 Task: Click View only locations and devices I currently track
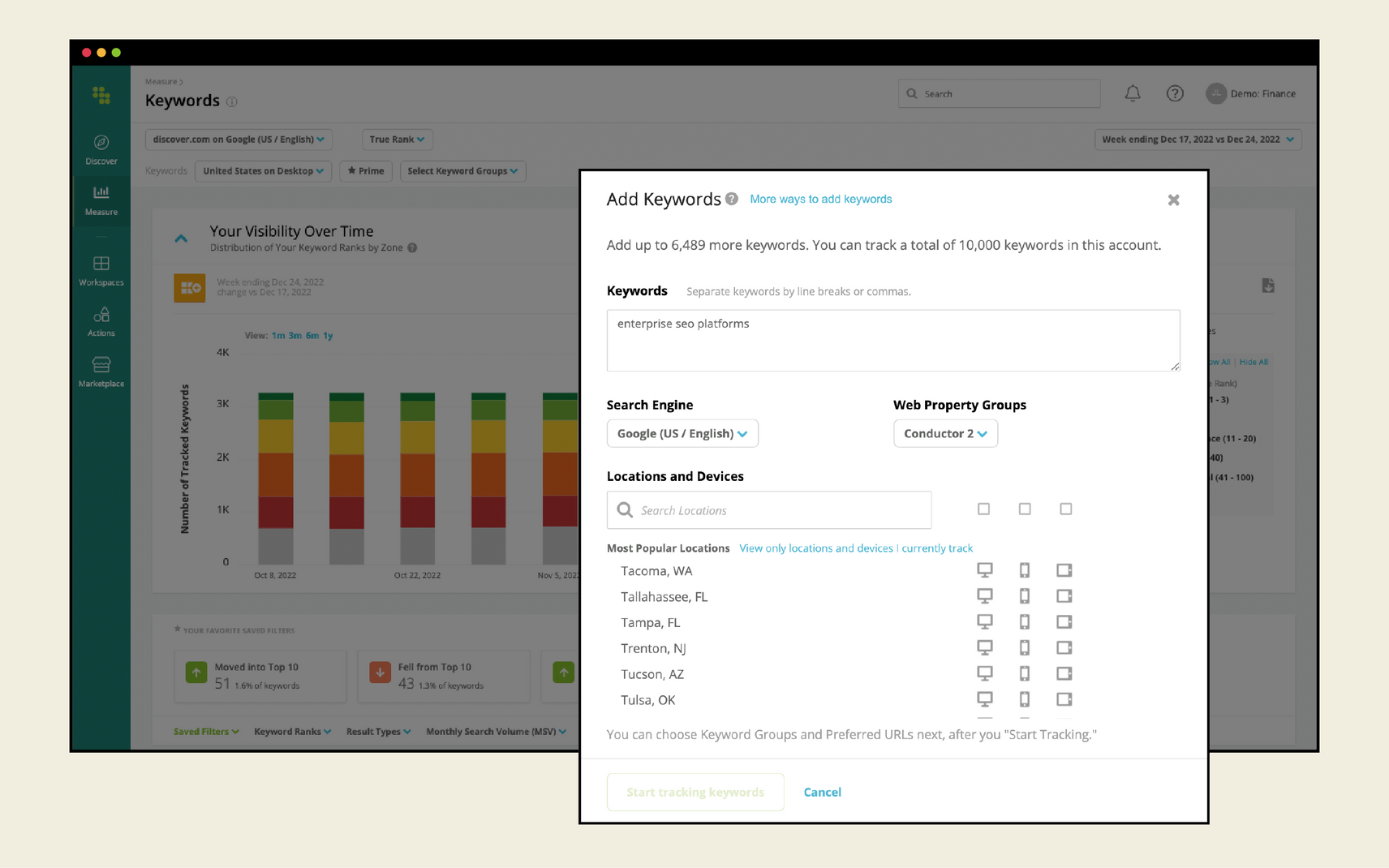pyautogui.click(x=856, y=548)
